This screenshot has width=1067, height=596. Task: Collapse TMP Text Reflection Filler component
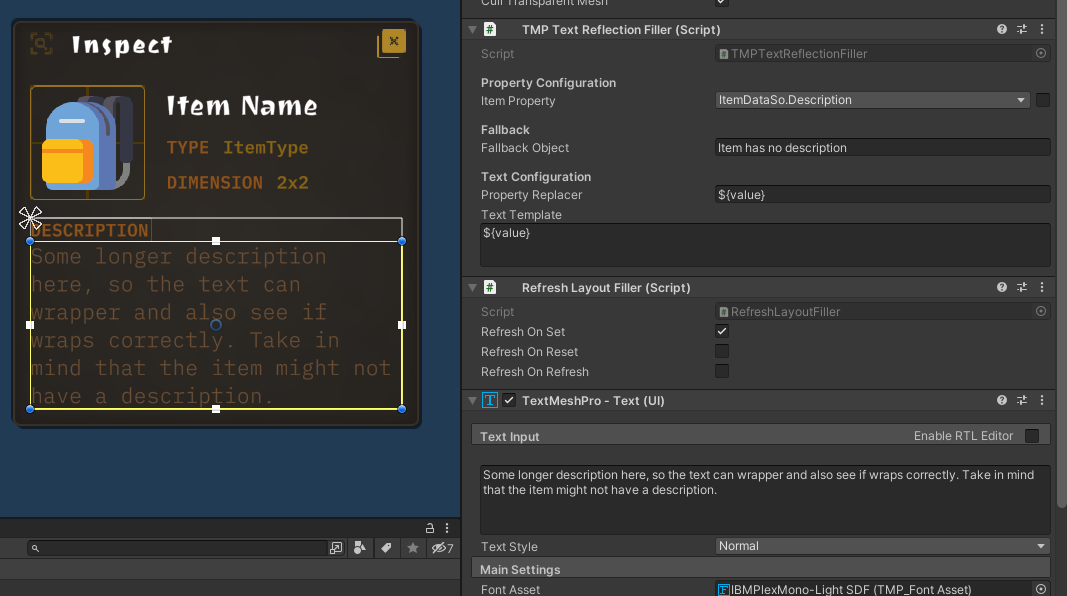[472, 30]
